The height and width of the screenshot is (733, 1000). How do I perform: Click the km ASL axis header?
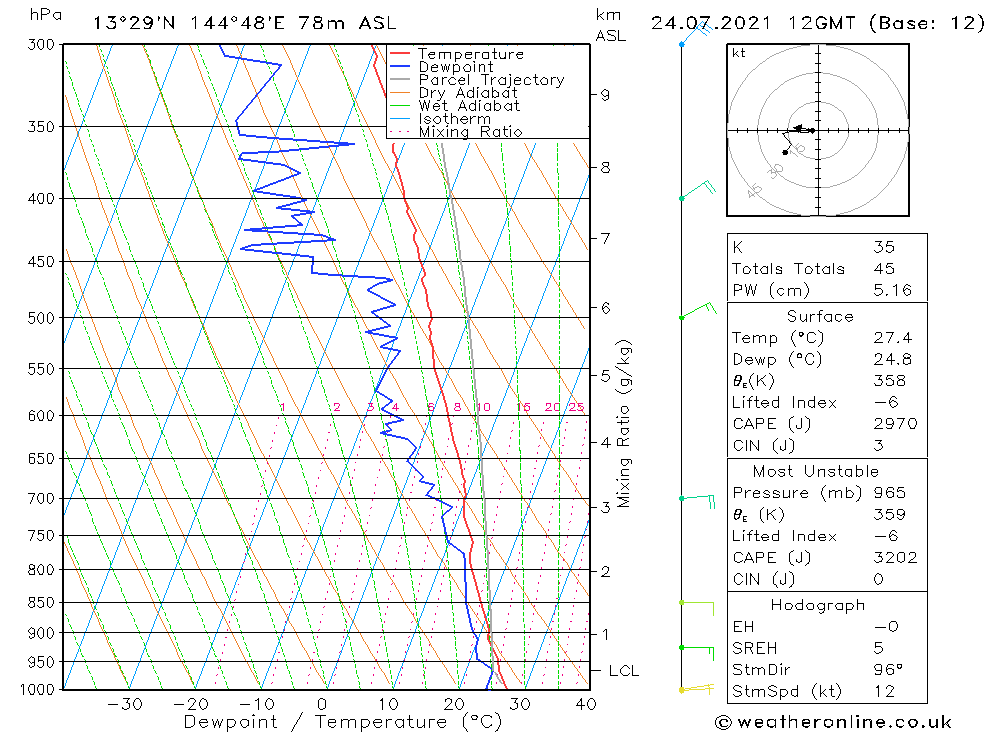(x=610, y=26)
